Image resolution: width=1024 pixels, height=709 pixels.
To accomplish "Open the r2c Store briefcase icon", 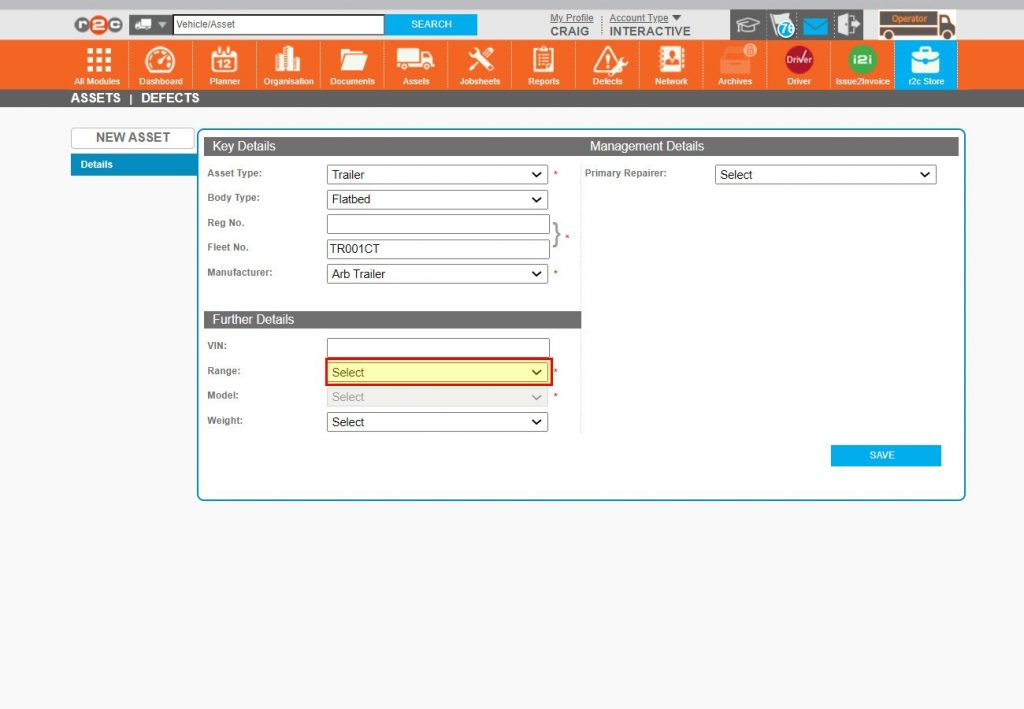I will (925, 58).
